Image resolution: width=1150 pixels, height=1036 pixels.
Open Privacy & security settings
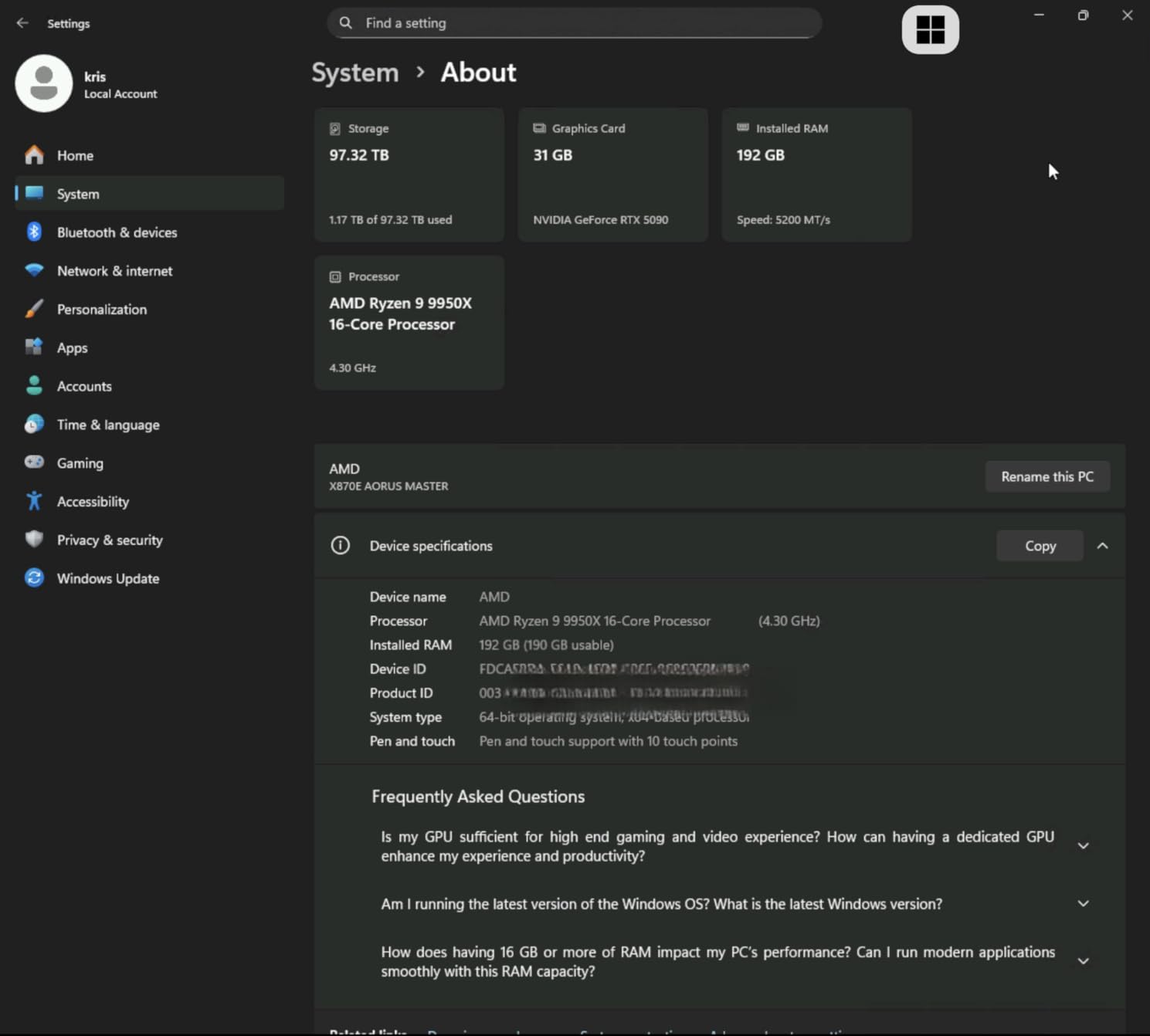tap(150, 540)
